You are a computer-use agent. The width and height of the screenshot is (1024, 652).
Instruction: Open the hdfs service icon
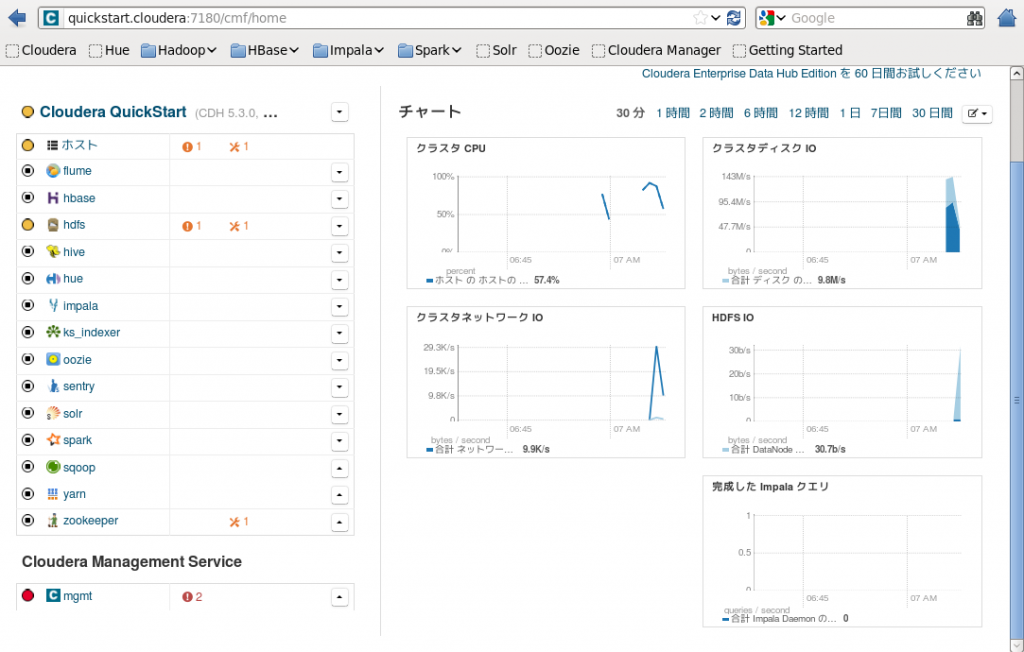click(53, 225)
